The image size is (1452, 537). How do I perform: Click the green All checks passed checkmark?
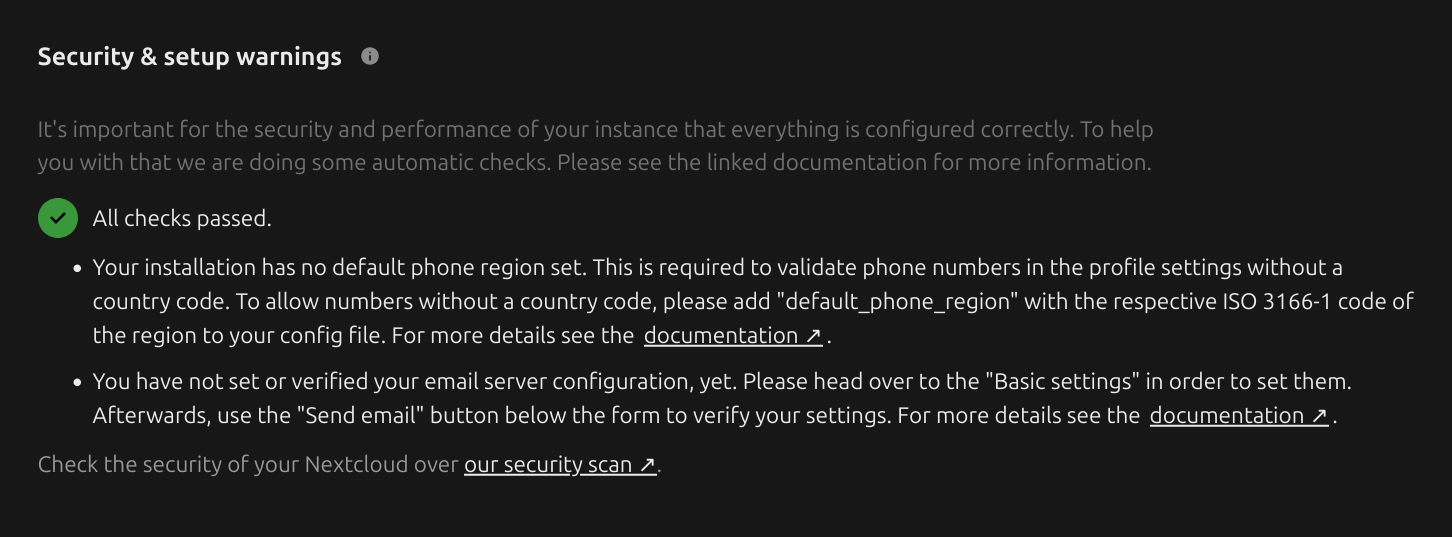[58, 218]
